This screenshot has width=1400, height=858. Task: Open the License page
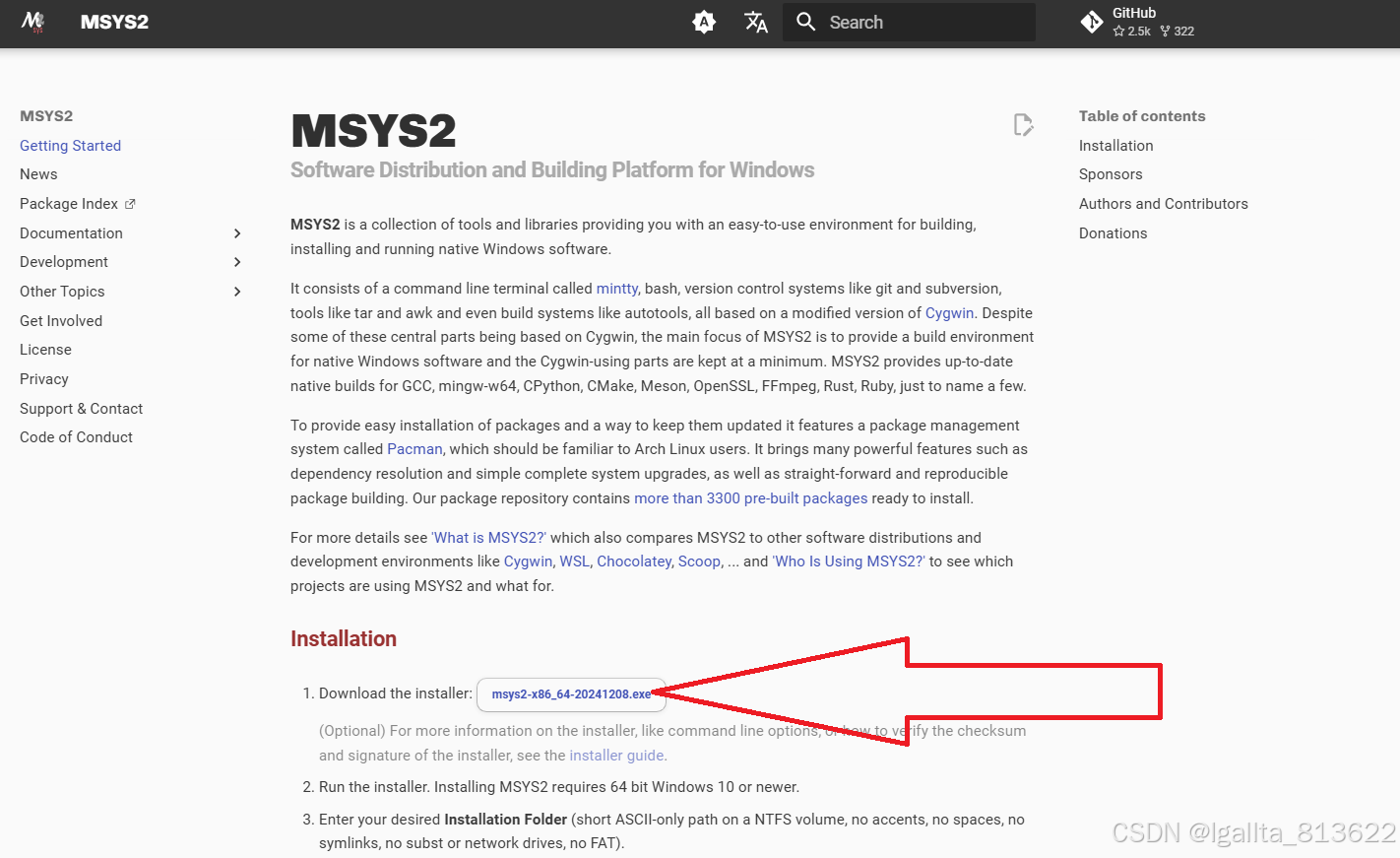coord(45,350)
